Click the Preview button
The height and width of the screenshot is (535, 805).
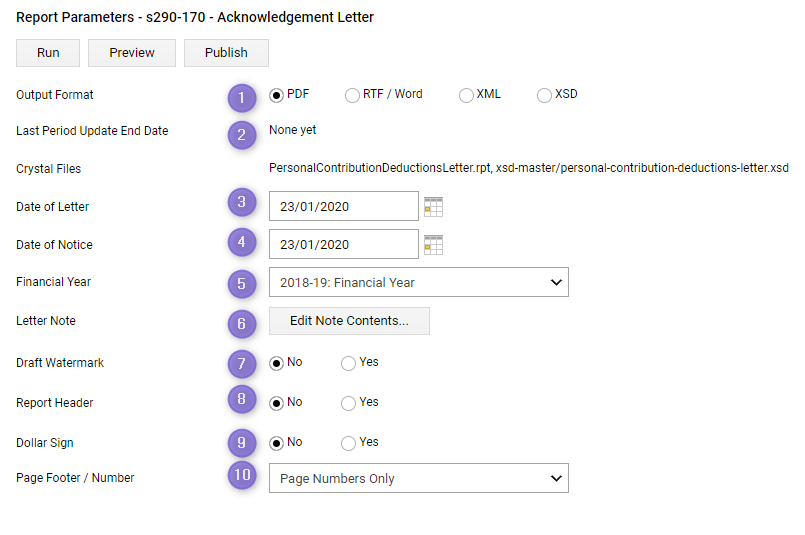pyautogui.click(x=132, y=53)
